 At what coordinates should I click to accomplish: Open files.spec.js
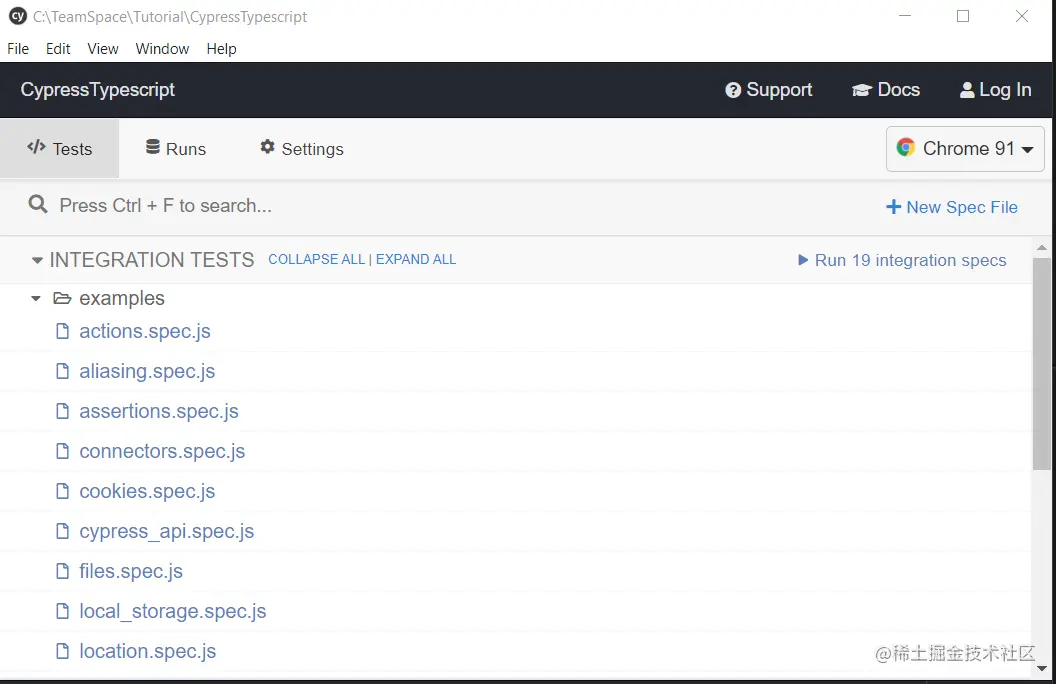pos(131,572)
